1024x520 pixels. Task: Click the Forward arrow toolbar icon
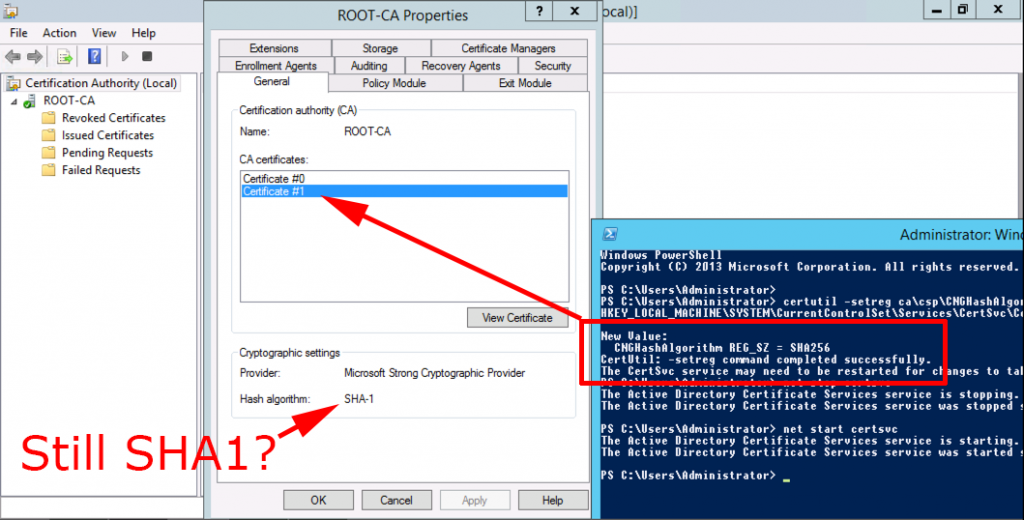pos(35,57)
